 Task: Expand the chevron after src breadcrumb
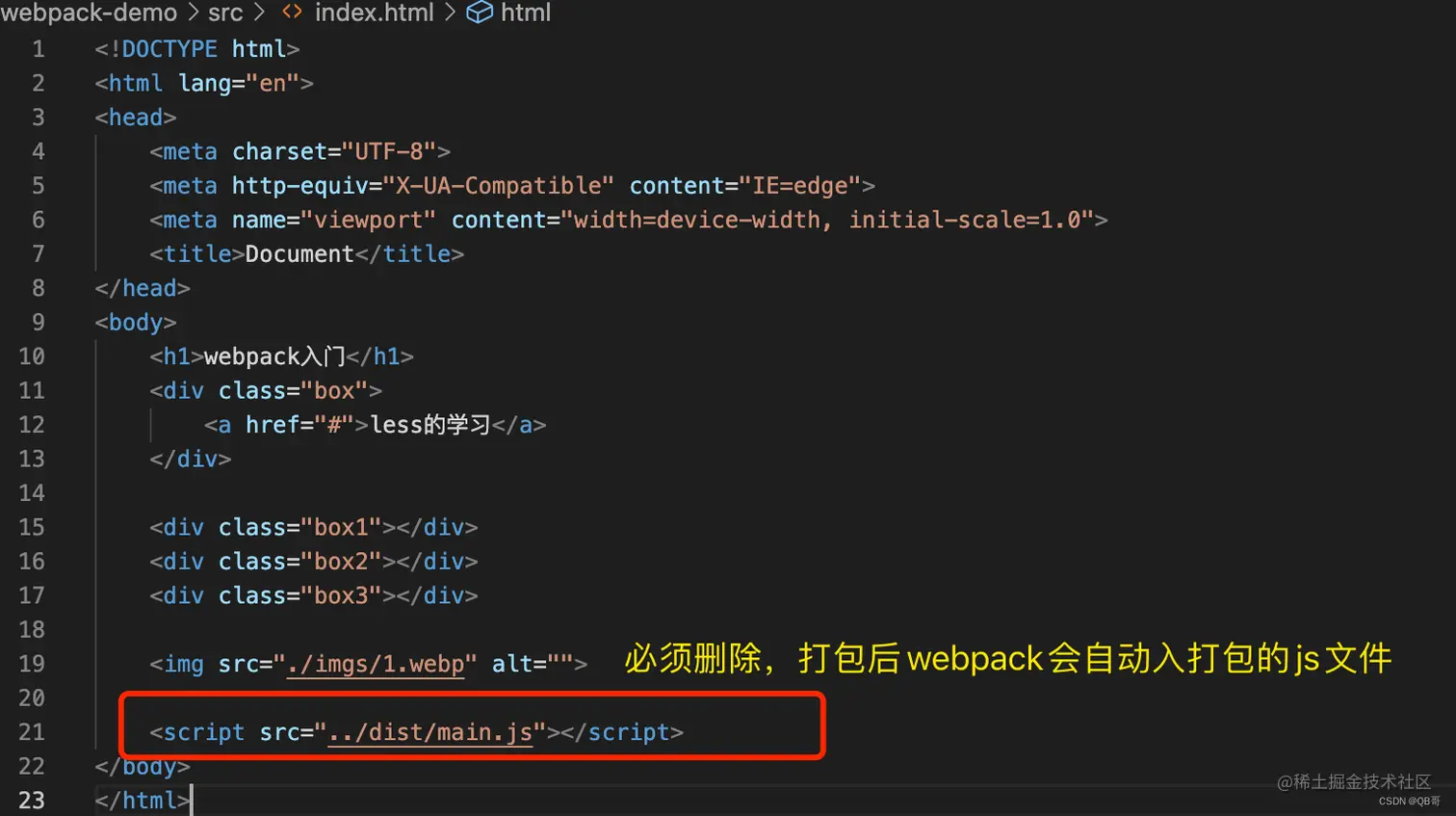258,13
